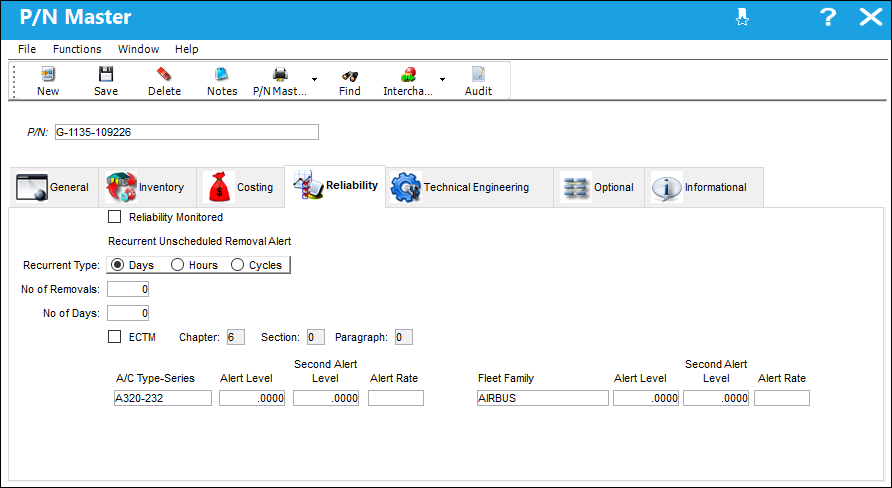The width and height of the screenshot is (892, 488).
Task: Click the pin icon in title bar
Action: click(742, 17)
